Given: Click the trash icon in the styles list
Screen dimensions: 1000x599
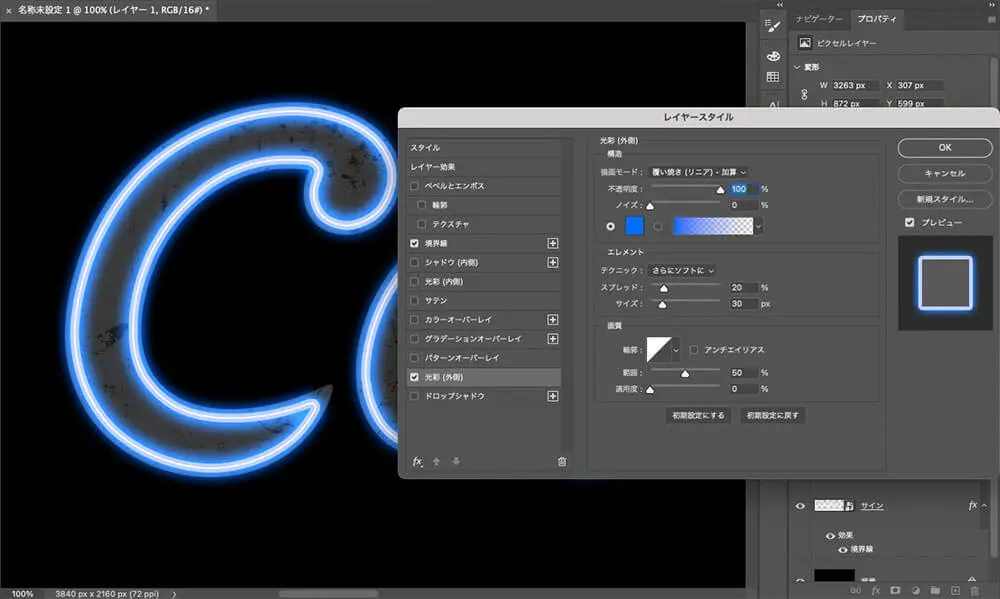Looking at the screenshot, I should pos(561,462).
